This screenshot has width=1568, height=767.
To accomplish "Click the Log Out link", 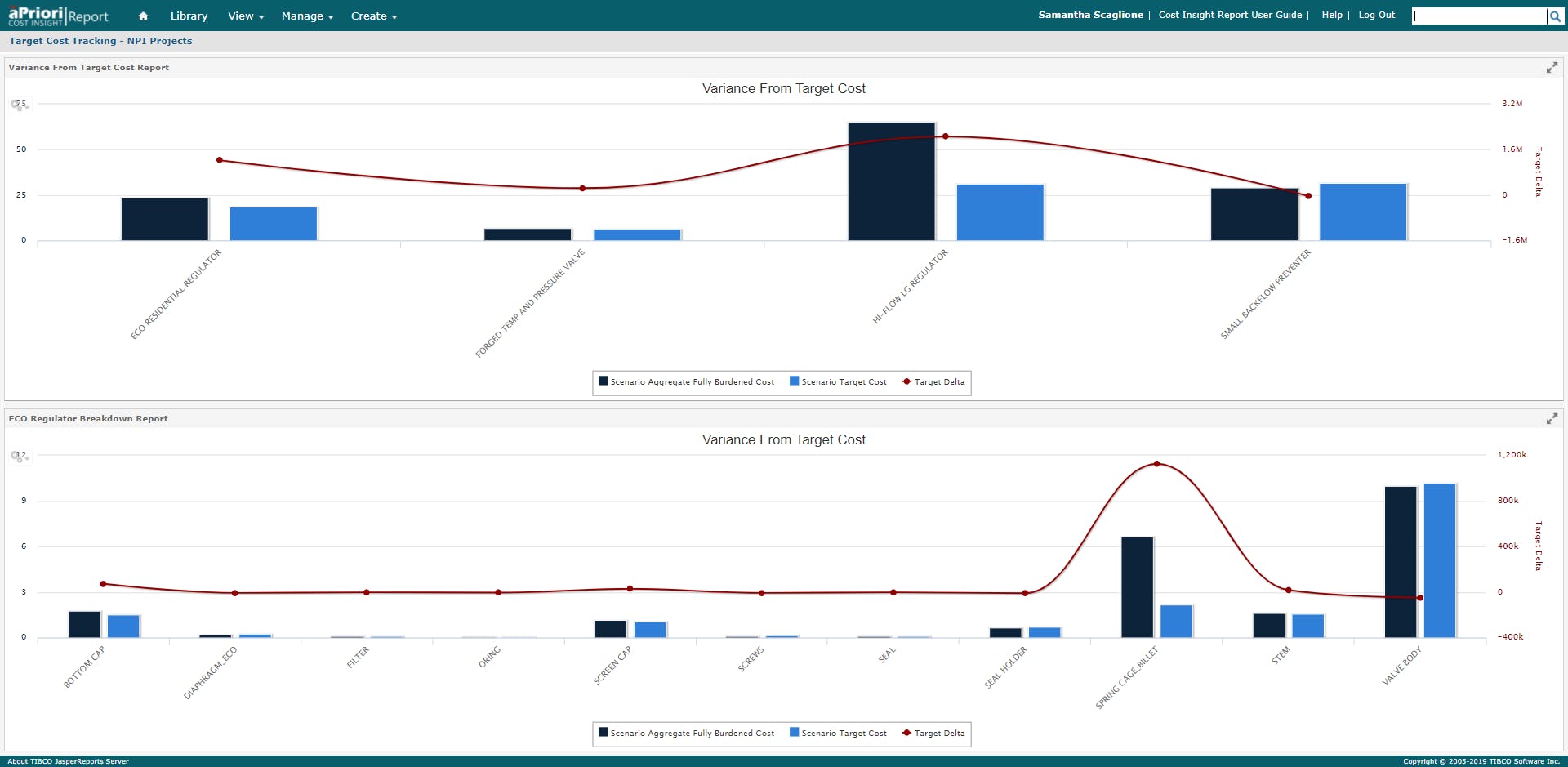I will click(x=1376, y=15).
